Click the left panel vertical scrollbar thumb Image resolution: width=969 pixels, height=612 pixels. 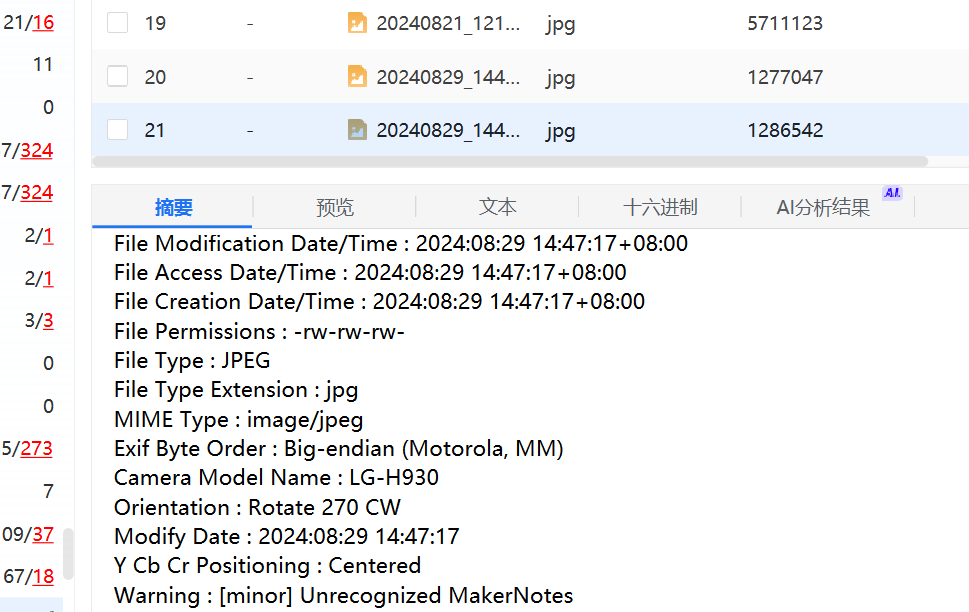(69, 553)
